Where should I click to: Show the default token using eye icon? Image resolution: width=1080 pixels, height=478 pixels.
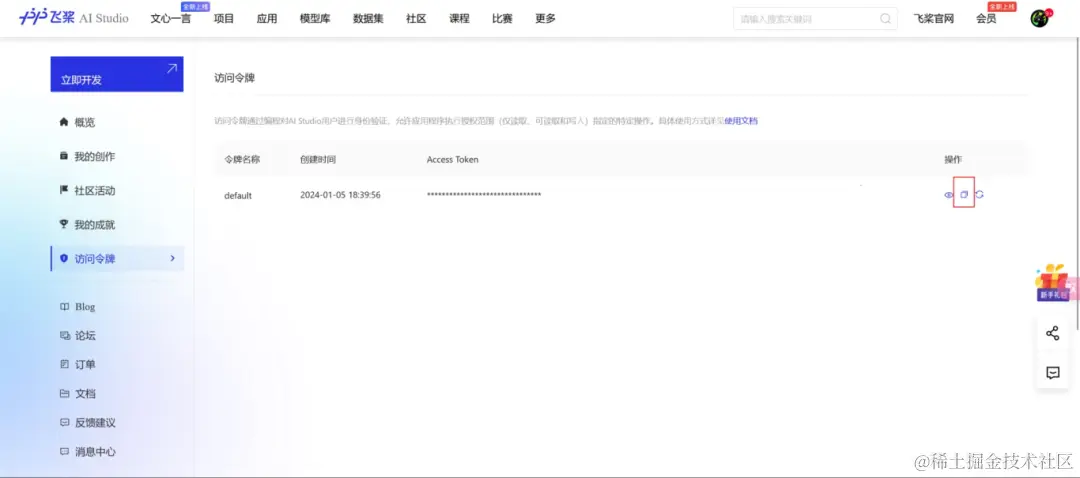tap(948, 195)
